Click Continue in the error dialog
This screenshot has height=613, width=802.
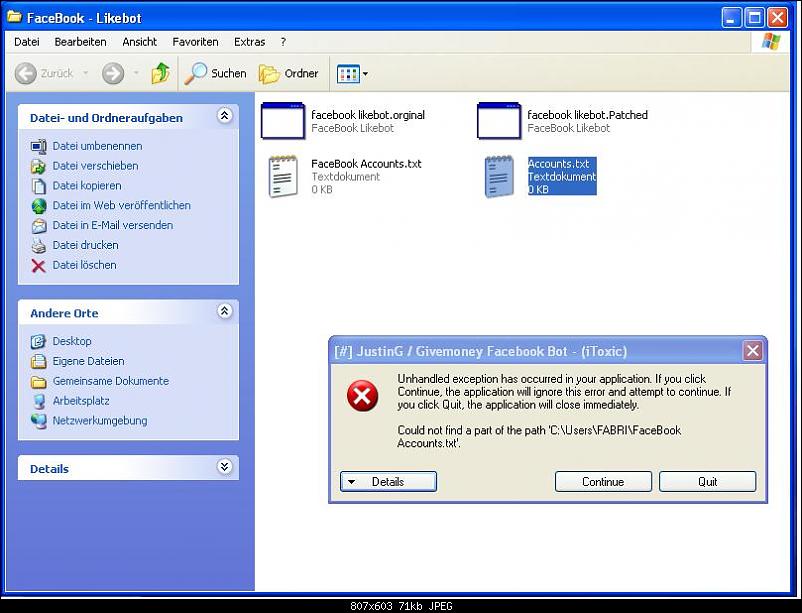coord(603,481)
